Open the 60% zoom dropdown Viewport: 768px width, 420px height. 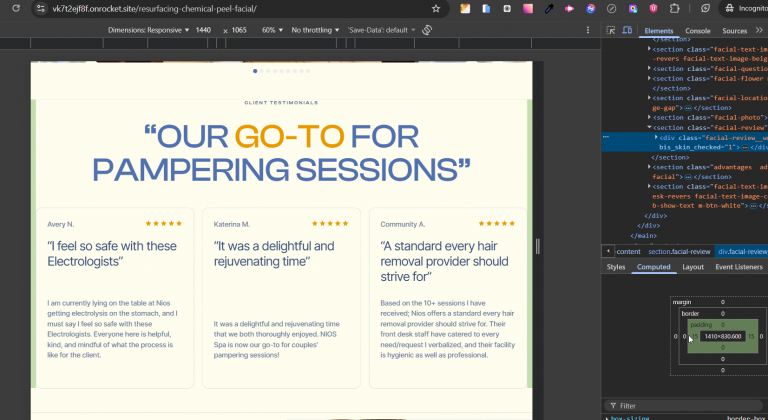(x=272, y=30)
